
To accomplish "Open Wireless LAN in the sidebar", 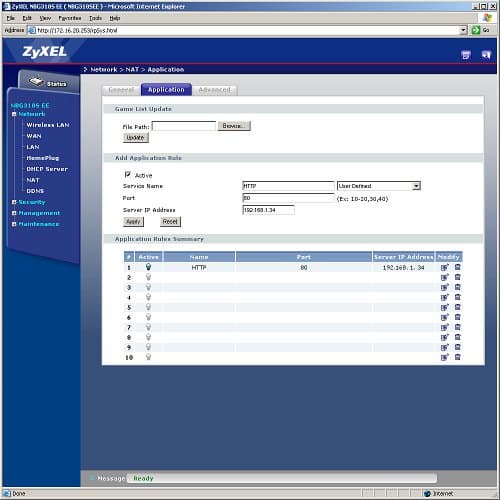I will [x=48, y=125].
